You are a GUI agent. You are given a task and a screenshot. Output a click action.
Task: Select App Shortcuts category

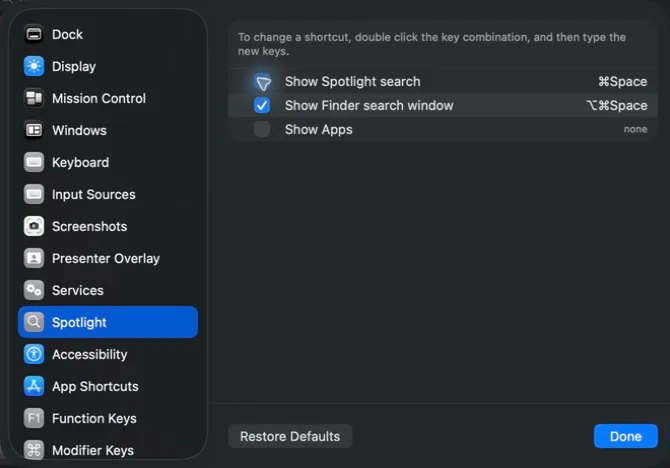[x=108, y=386]
